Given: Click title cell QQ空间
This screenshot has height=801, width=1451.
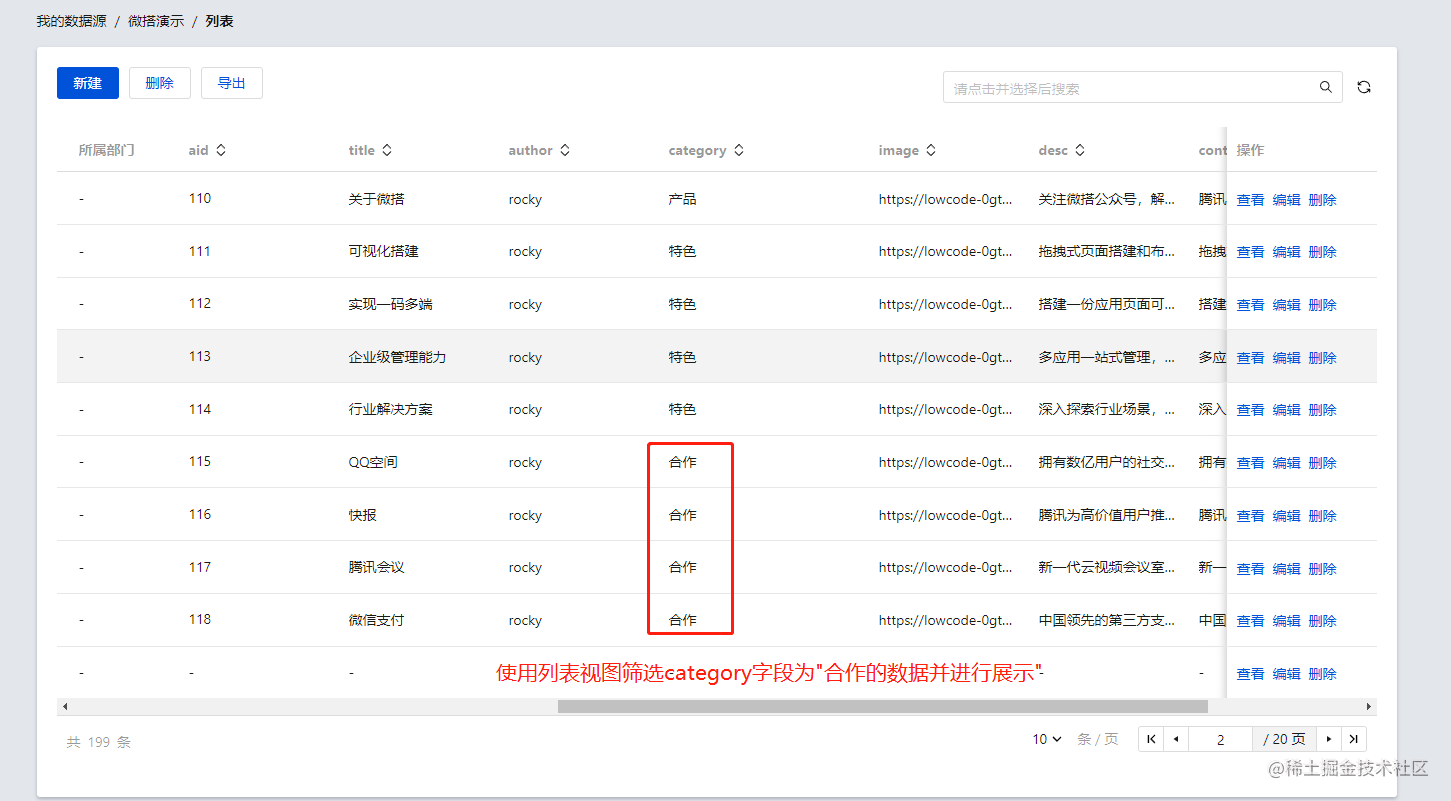Looking at the screenshot, I should (x=373, y=462).
